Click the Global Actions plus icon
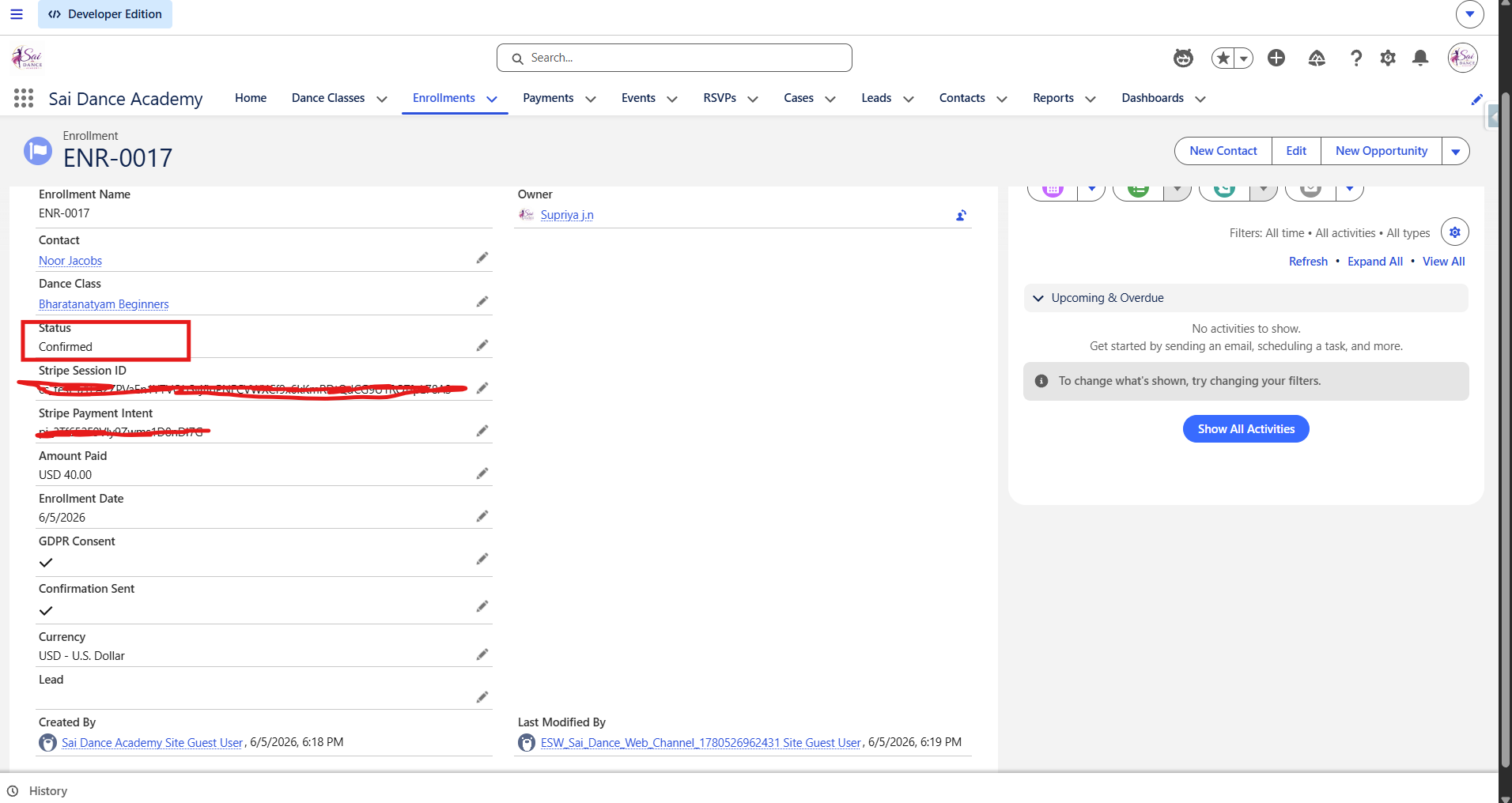 coord(1276,58)
